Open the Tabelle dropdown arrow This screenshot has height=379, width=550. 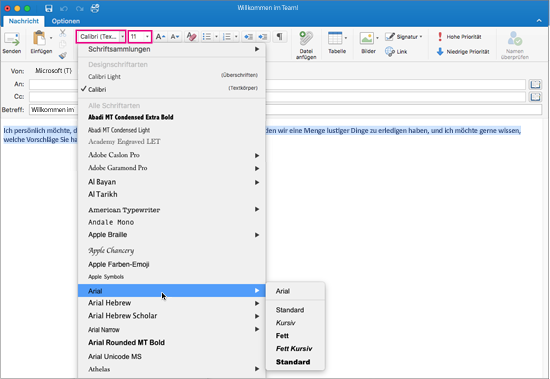[346, 38]
